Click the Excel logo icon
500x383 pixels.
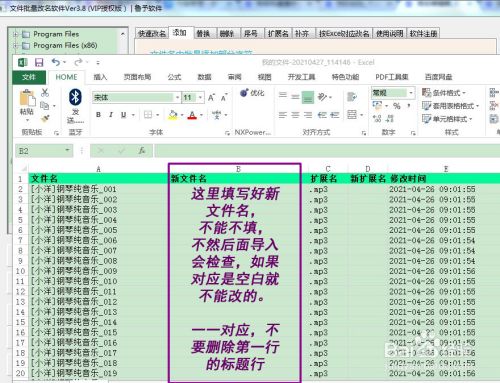(x=22, y=62)
